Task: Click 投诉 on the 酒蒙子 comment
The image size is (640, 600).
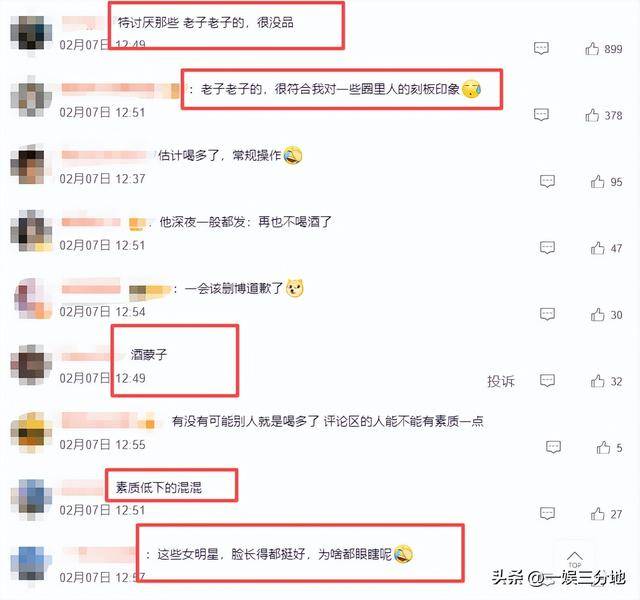Action: point(501,381)
